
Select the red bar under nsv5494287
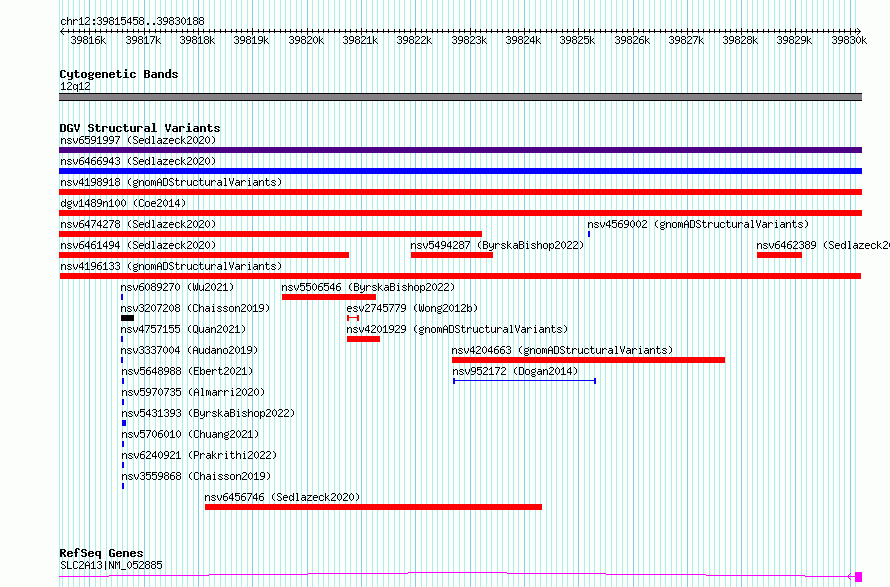452,255
